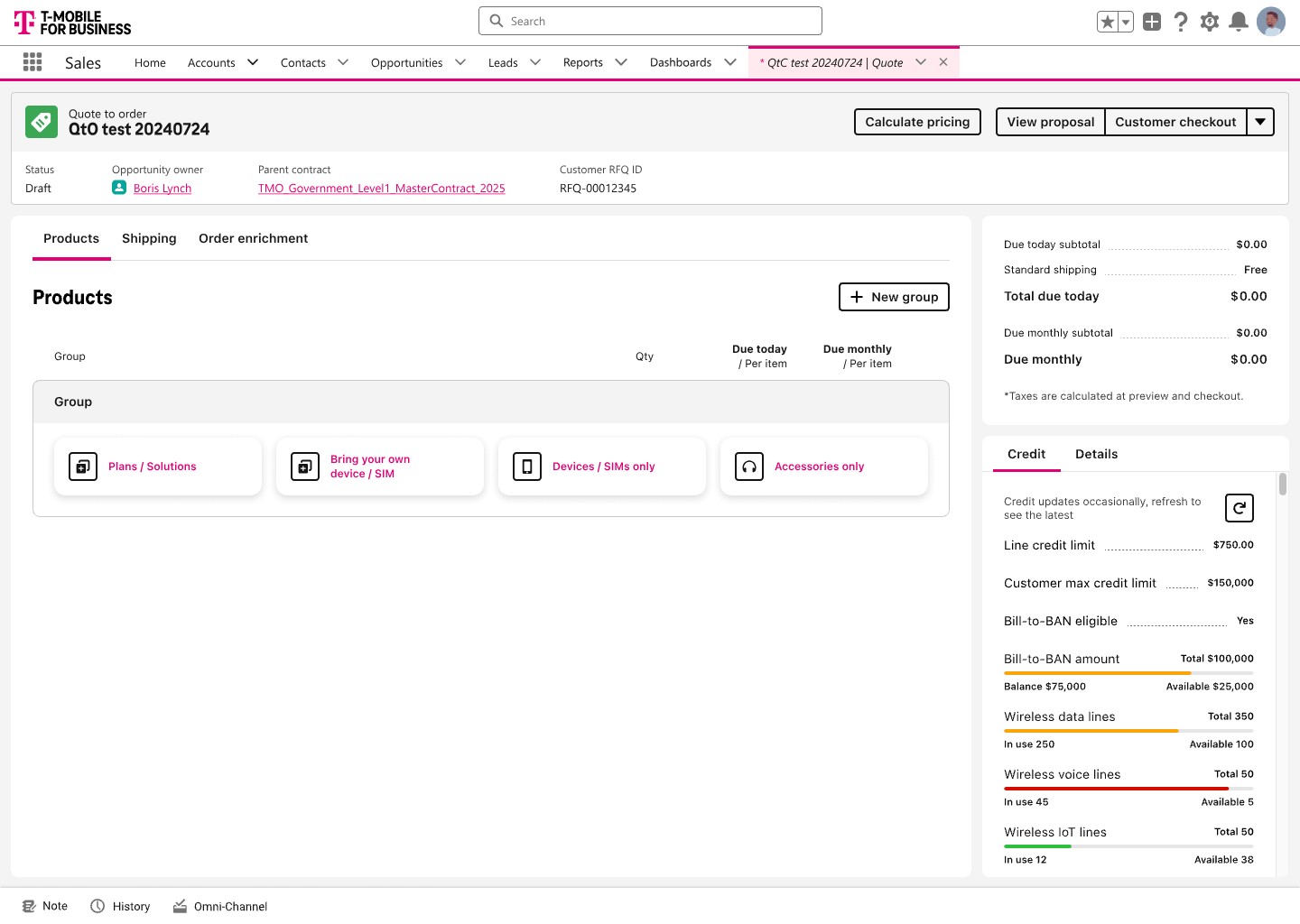This screenshot has width=1300, height=924.
Task: Open Boris Lynch owner link
Action: click(162, 189)
